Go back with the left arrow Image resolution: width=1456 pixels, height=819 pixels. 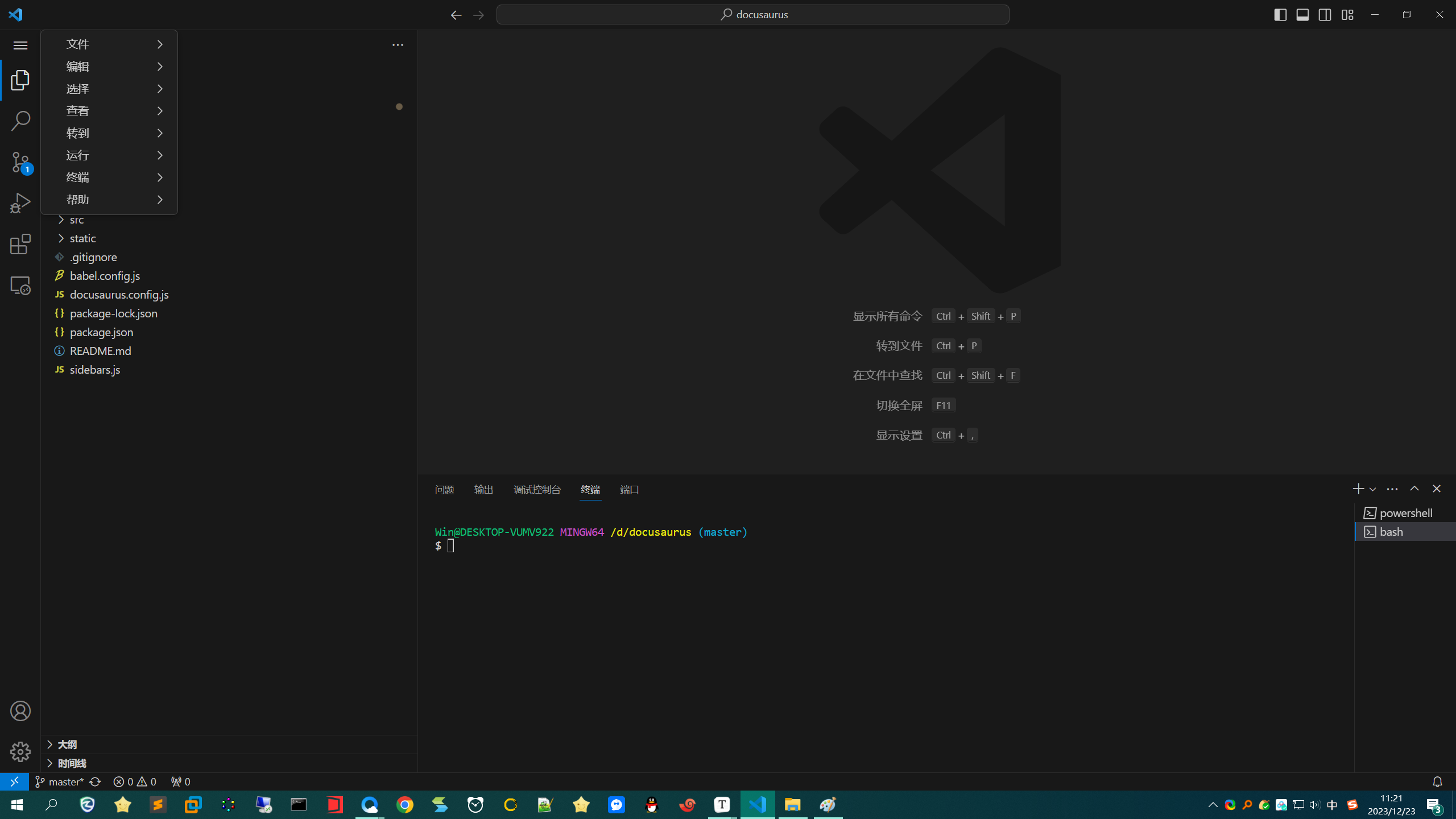point(456,15)
